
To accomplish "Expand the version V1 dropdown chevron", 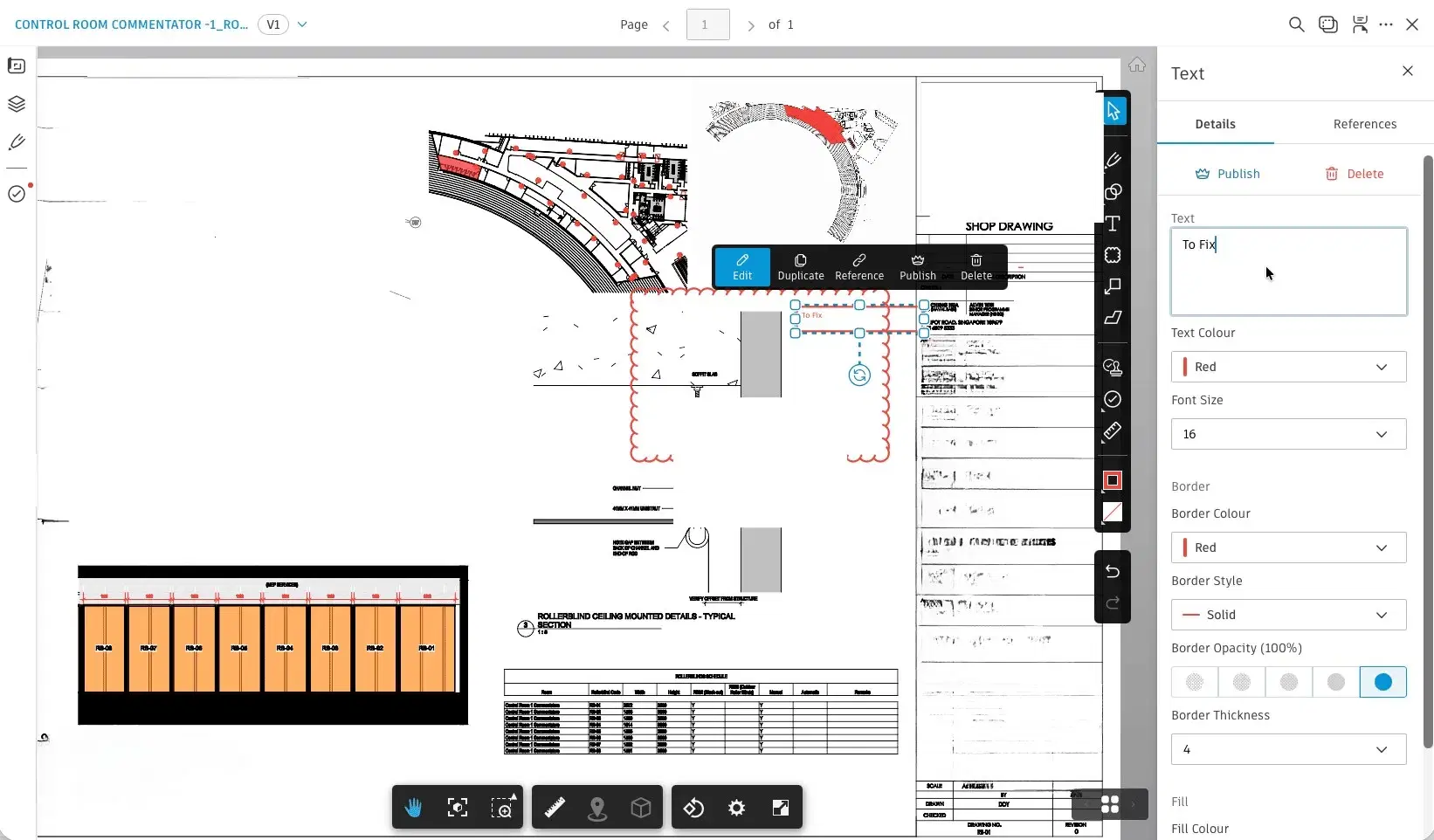I will (302, 24).
